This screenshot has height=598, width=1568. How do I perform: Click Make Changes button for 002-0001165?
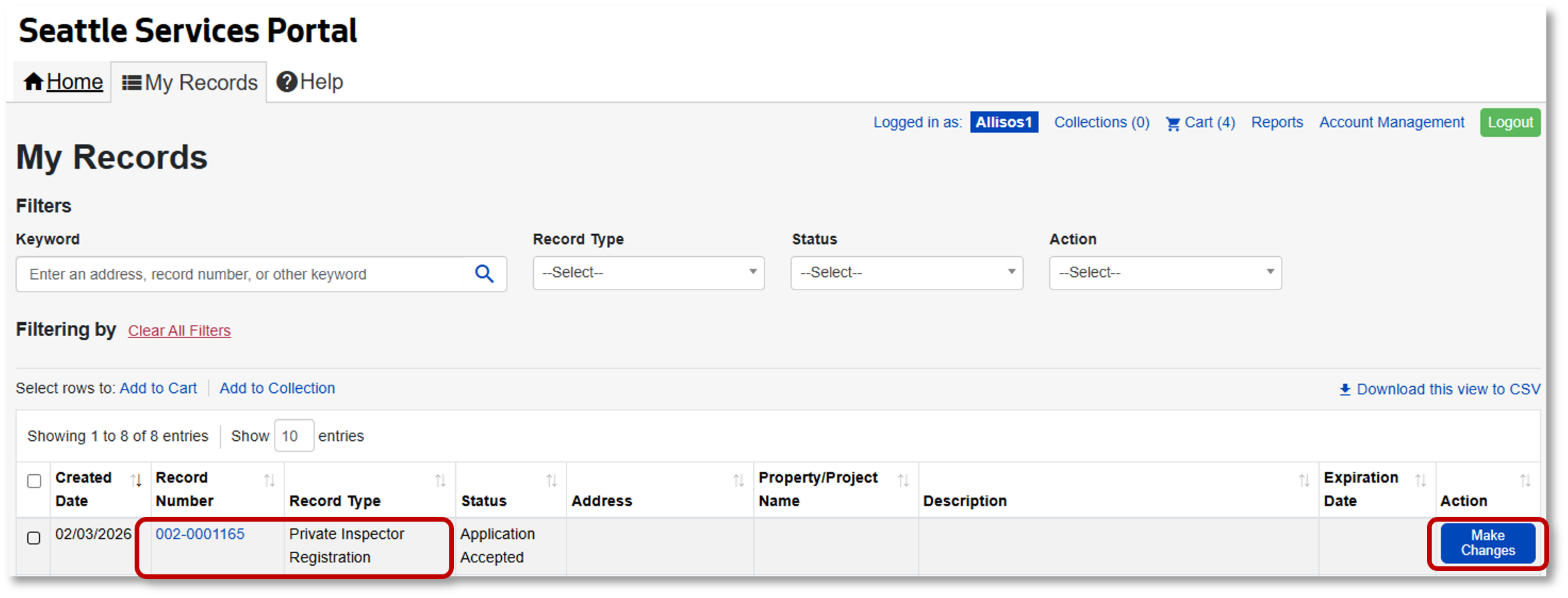[1488, 543]
